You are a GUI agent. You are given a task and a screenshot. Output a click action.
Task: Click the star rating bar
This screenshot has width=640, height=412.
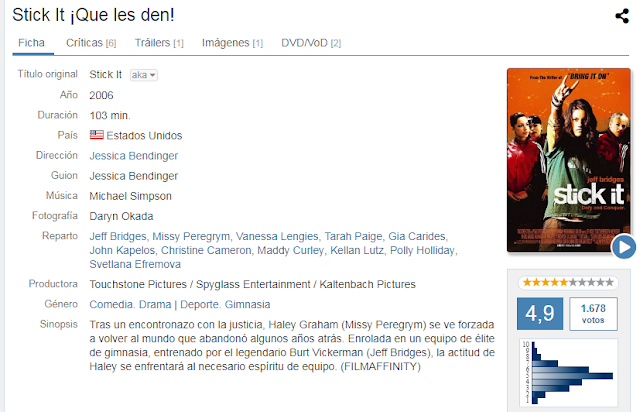pos(568,283)
